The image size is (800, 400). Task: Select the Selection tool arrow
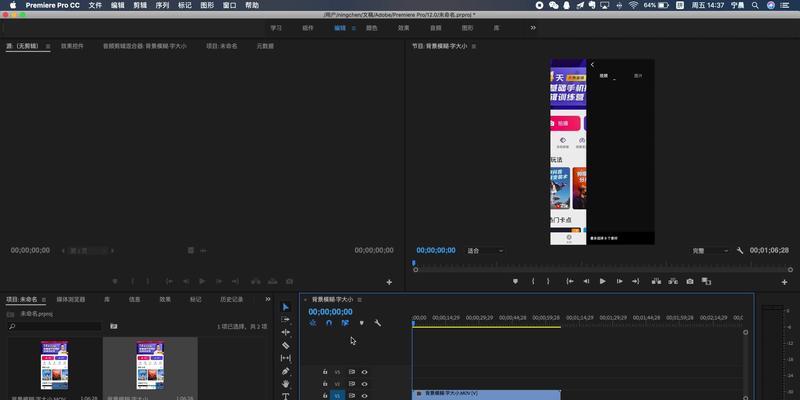coord(285,307)
